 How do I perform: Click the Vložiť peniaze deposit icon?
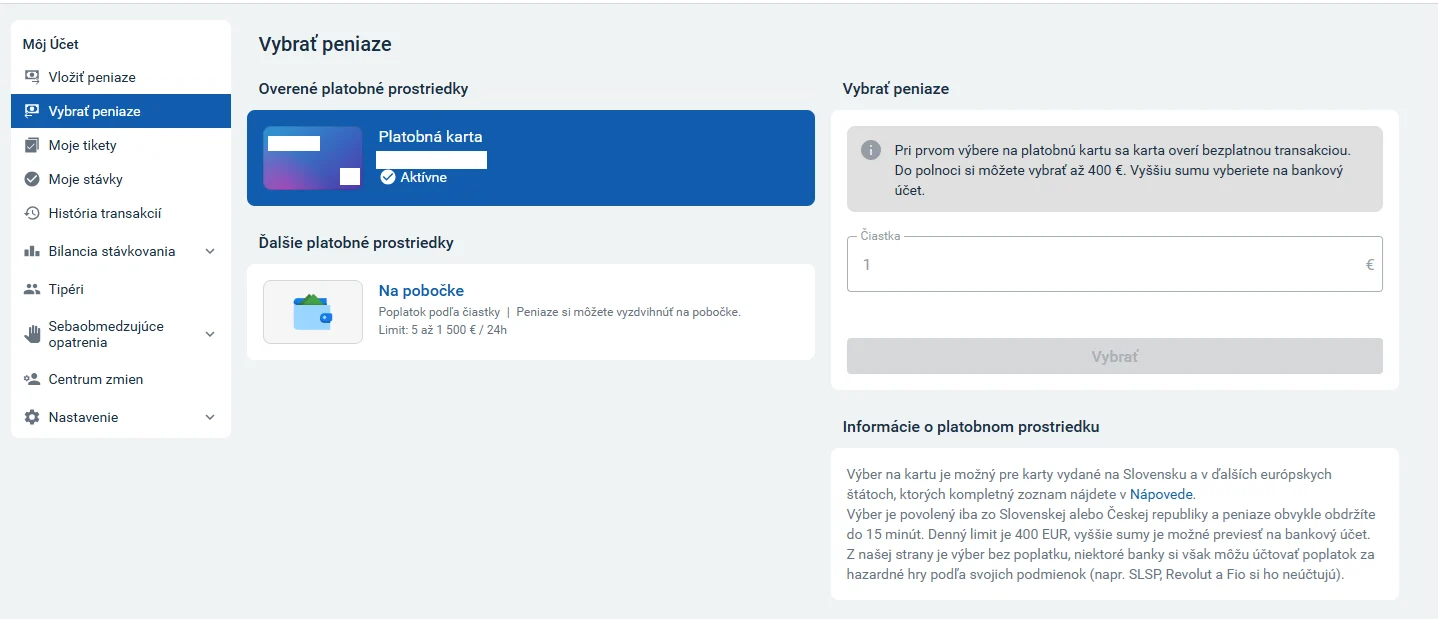(31, 77)
